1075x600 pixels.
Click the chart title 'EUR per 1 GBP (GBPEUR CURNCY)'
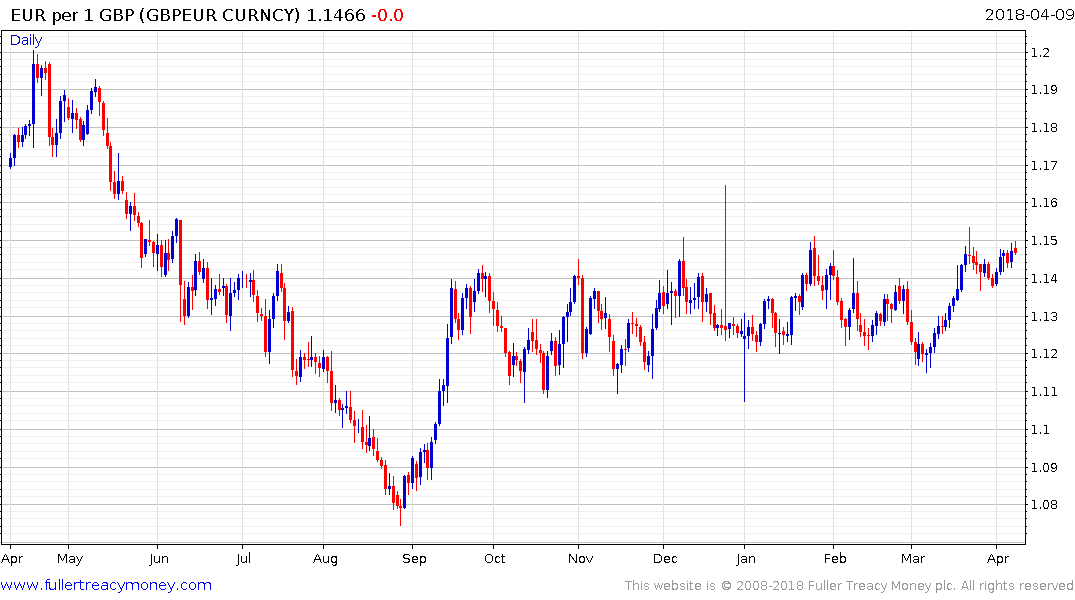tap(156, 15)
